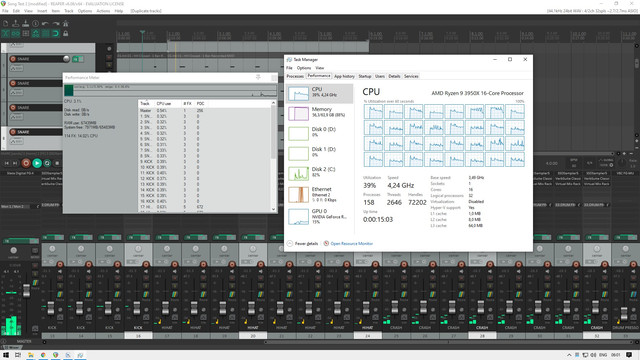Select Disk 2 (C:) in Task Manager sidebar
Image resolution: width=640 pixels, height=360 pixels.
(x=320, y=173)
